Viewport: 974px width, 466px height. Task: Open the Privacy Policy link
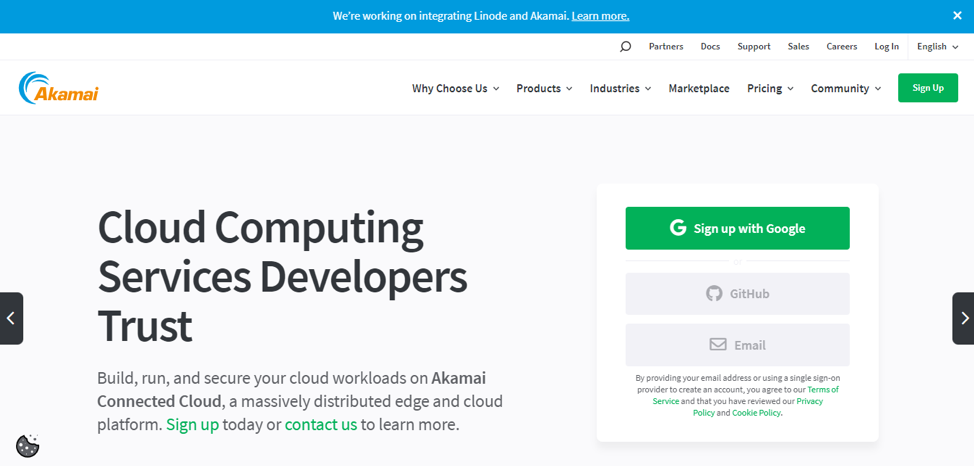(758, 407)
